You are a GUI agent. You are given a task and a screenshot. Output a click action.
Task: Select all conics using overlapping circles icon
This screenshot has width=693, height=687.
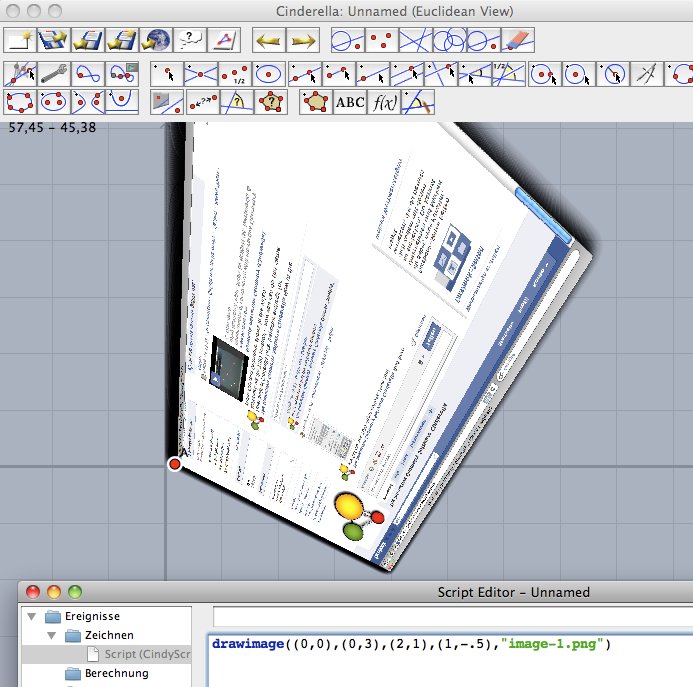click(x=450, y=40)
